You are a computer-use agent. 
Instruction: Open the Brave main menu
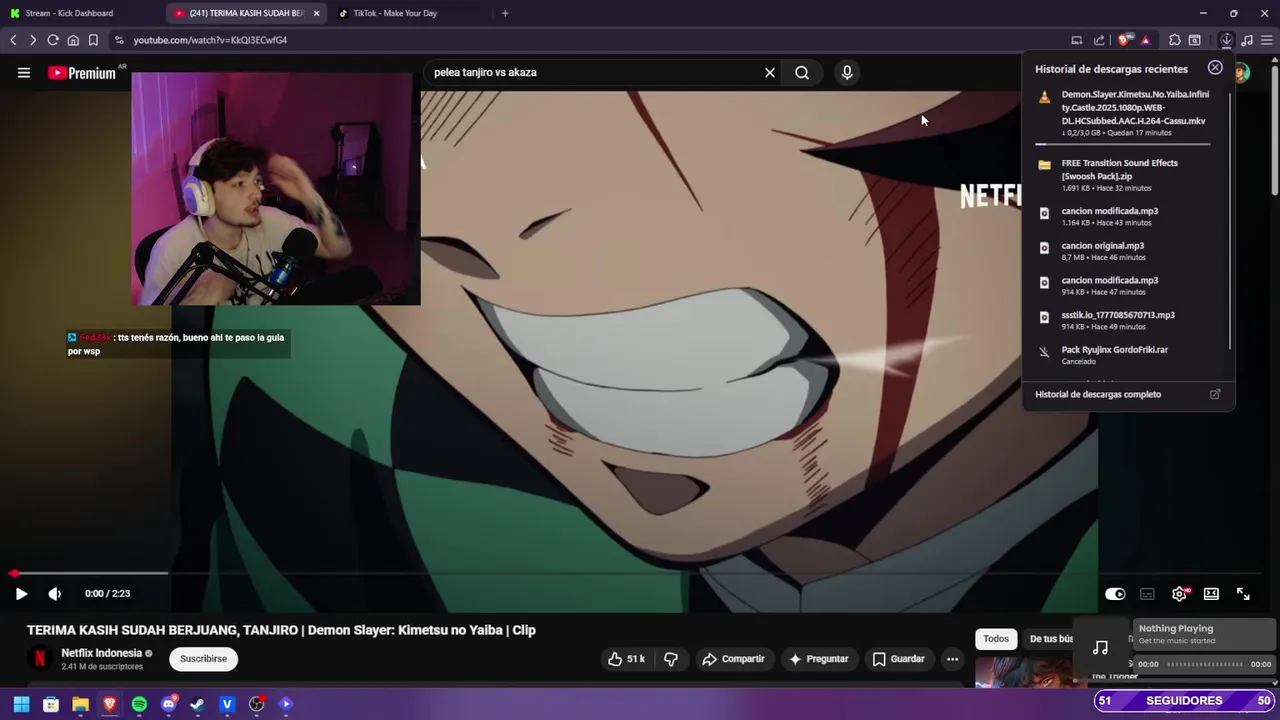click(x=1266, y=40)
